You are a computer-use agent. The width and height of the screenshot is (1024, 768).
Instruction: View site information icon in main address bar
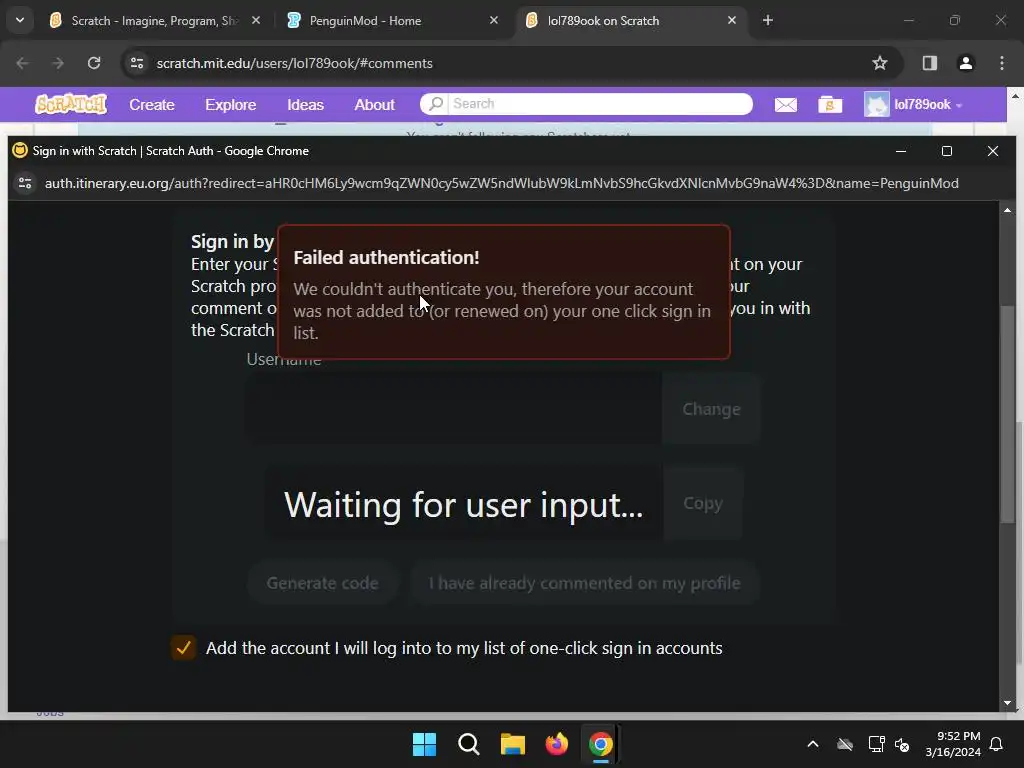point(137,63)
